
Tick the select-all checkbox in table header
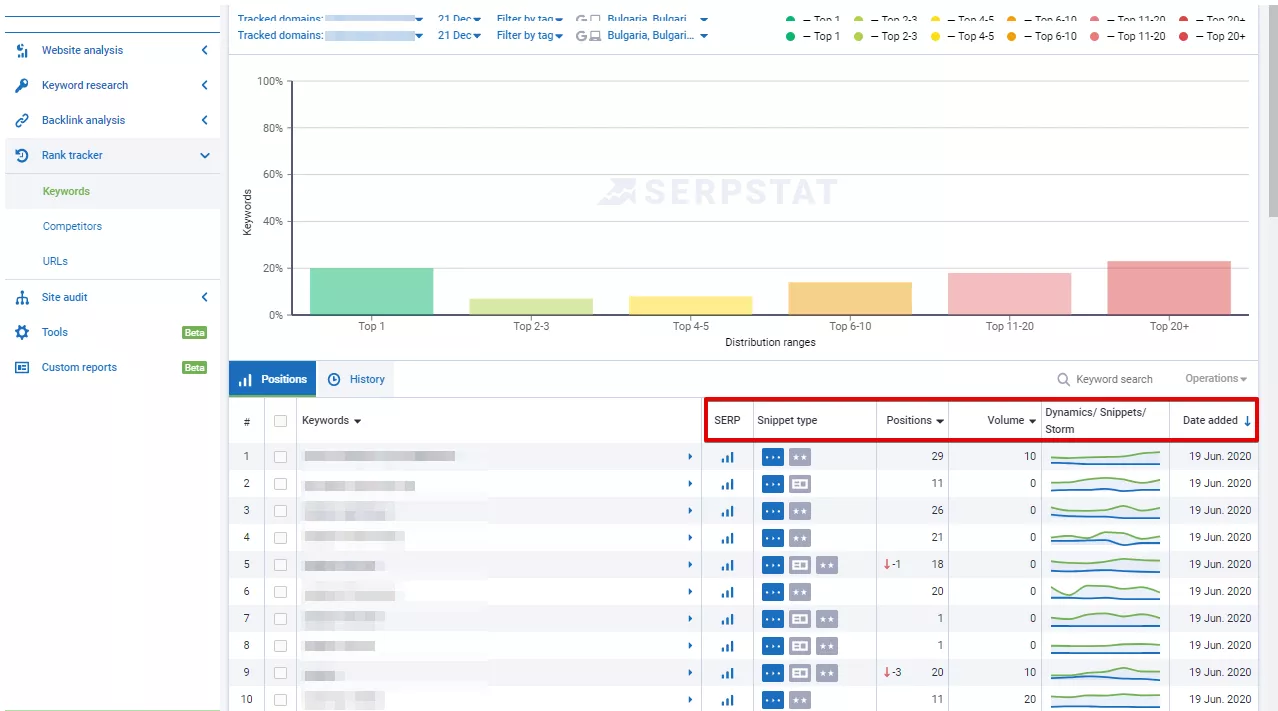coord(280,421)
